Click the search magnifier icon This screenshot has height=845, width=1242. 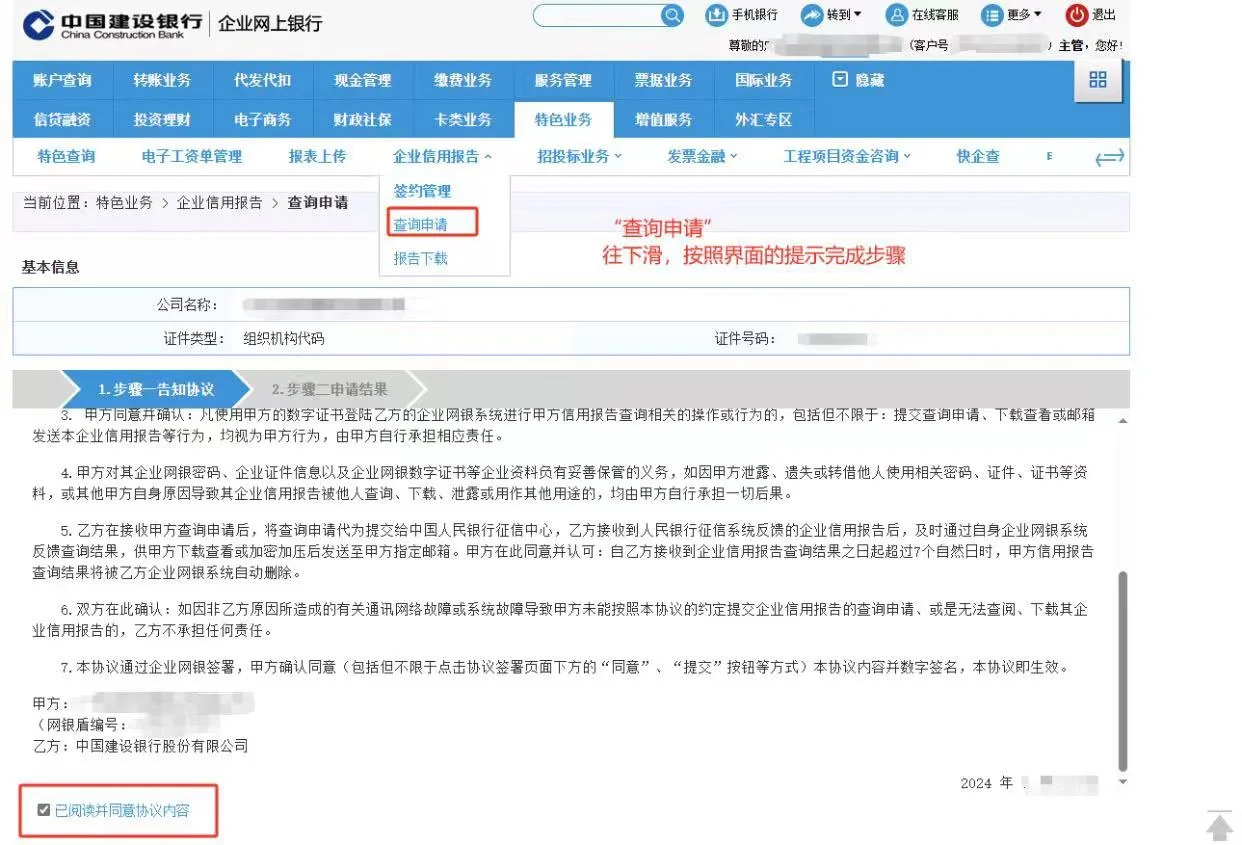pos(673,15)
